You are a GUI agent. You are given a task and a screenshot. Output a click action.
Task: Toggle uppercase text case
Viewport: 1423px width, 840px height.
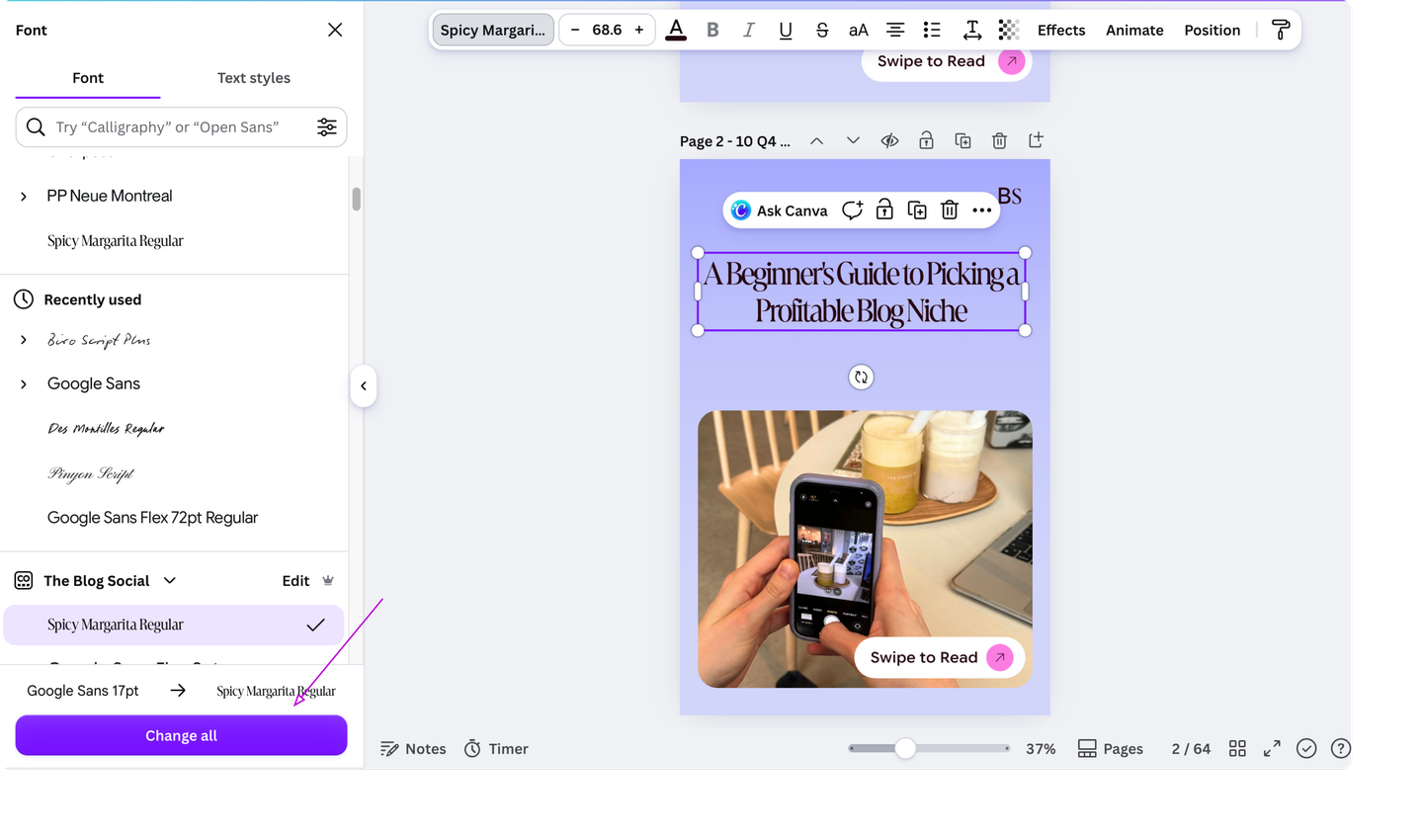tap(859, 30)
